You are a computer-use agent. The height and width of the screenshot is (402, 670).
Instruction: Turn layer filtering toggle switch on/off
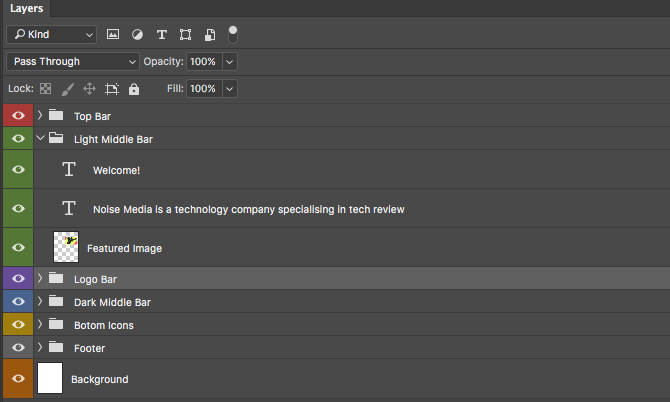click(233, 33)
